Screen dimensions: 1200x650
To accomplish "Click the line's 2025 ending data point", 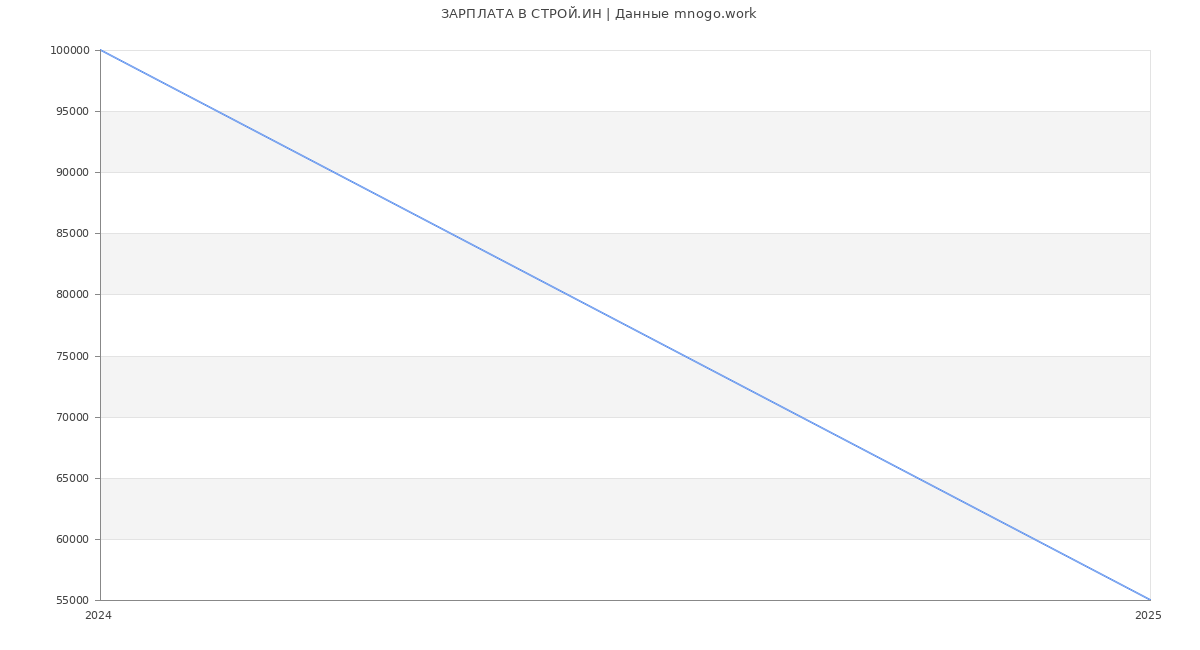I will [x=1150, y=600].
